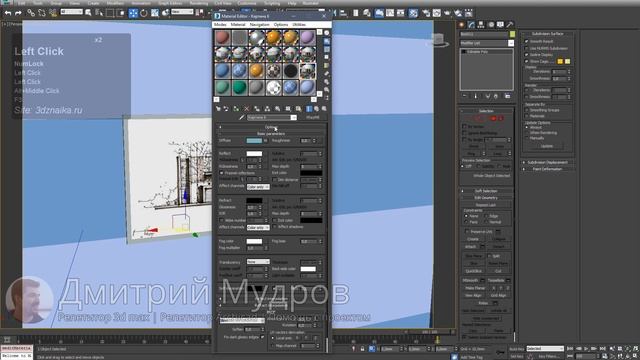Click Remove Modifier trash icon
Image resolution: width=640 pixels, height=360 pixels.
(x=496, y=96)
